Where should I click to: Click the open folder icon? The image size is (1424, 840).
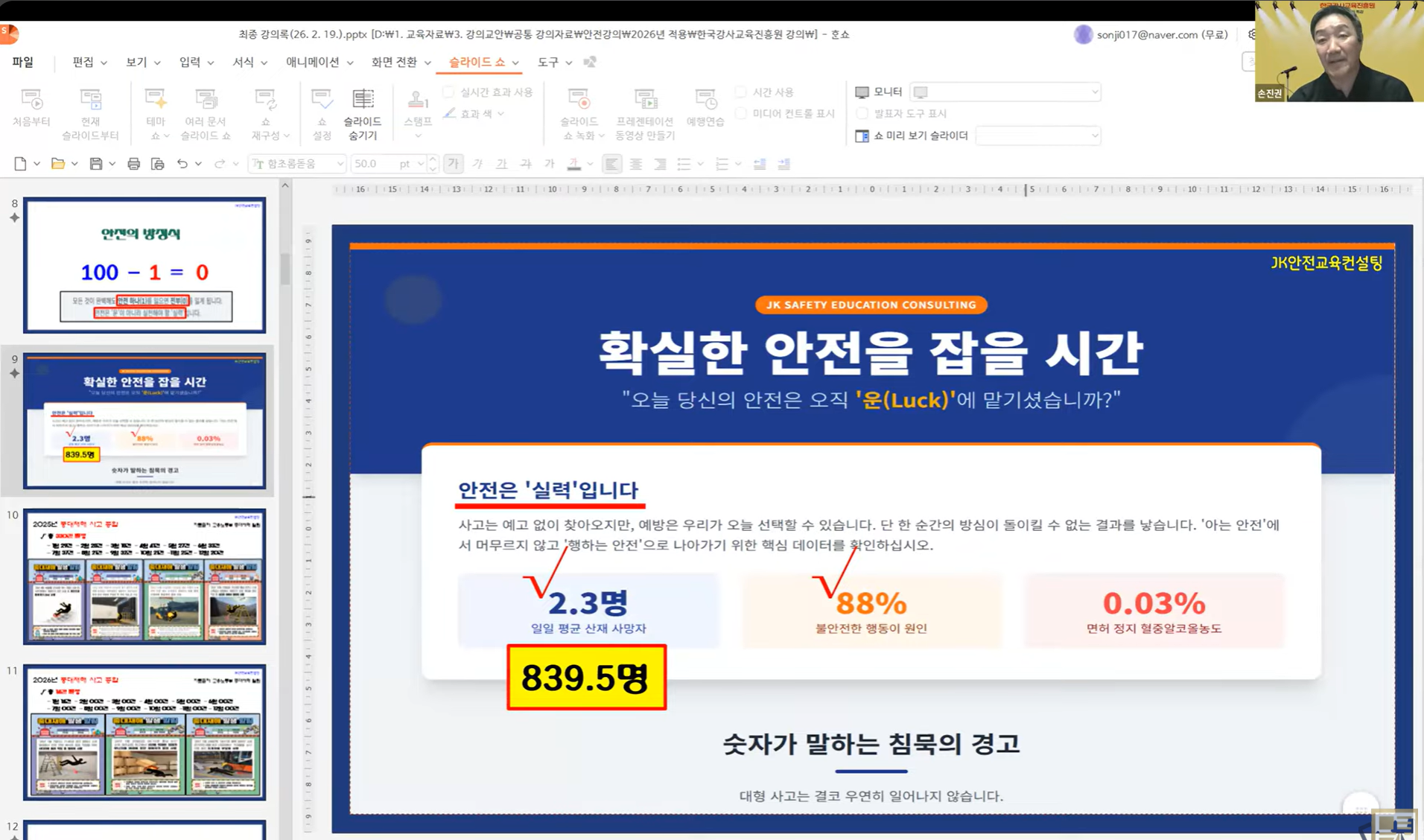pyautogui.click(x=57, y=164)
